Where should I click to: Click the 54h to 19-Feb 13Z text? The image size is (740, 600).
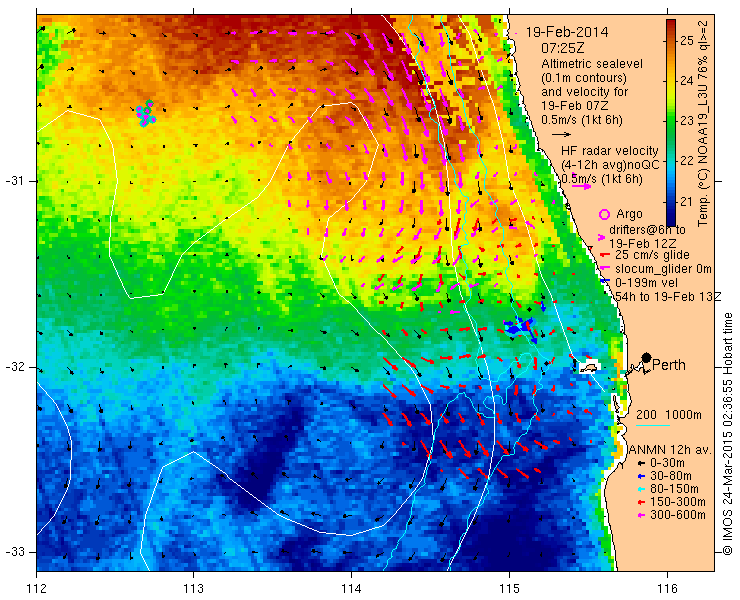point(668,296)
